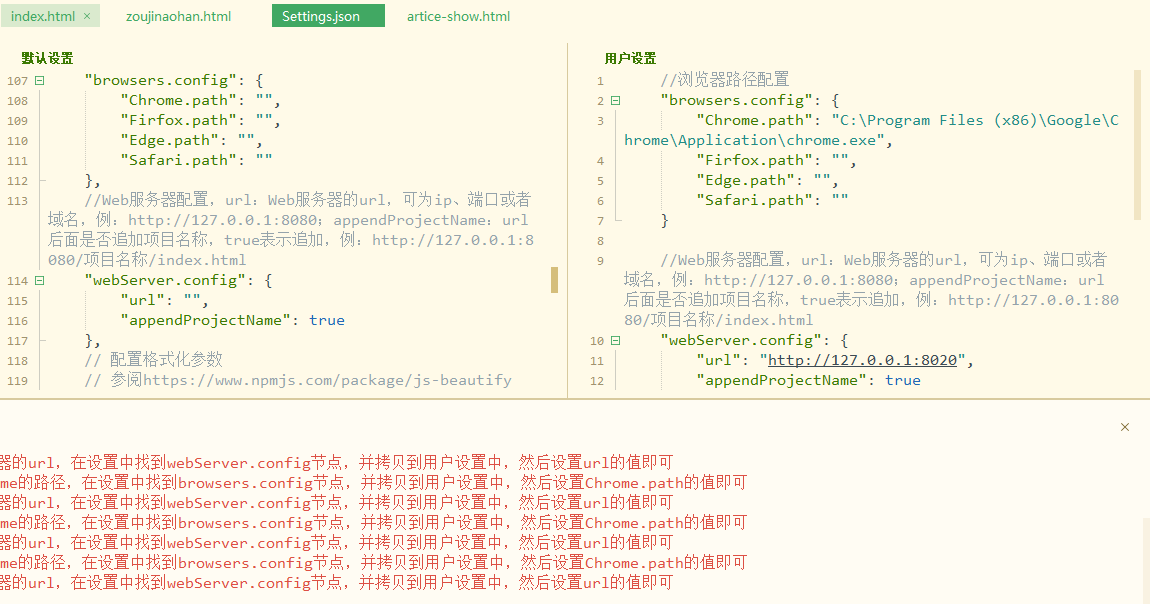Fold browsers.config block in user settings
The height and width of the screenshot is (604, 1150).
(615, 101)
